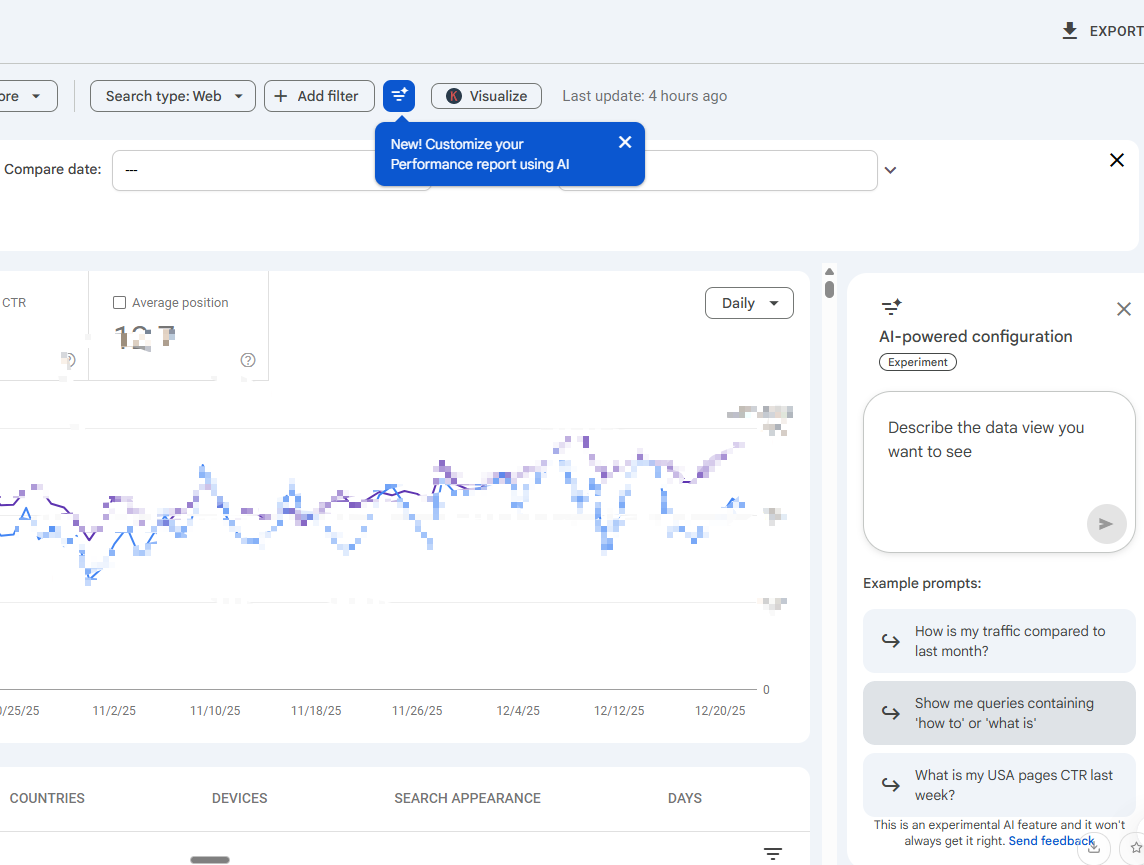Click the vertical scrollbar thumb beside the chart
Image resolution: width=1144 pixels, height=865 pixels.
tap(830, 289)
